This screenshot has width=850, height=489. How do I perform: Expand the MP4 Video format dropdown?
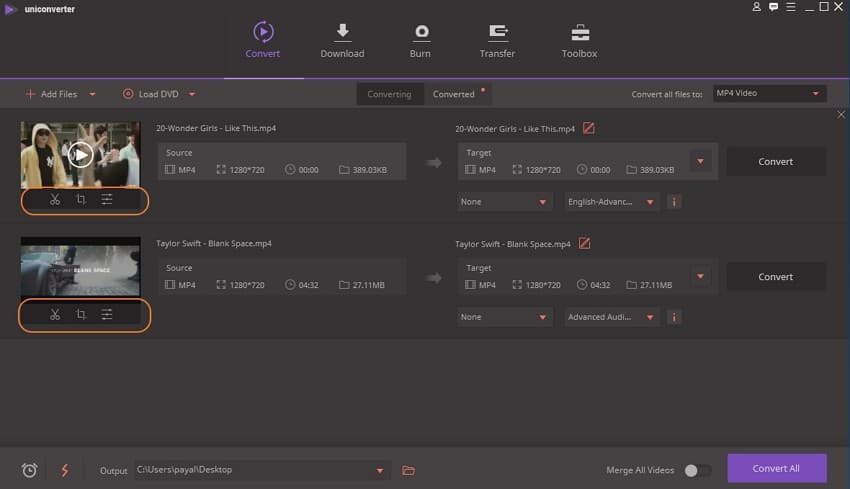coord(768,94)
